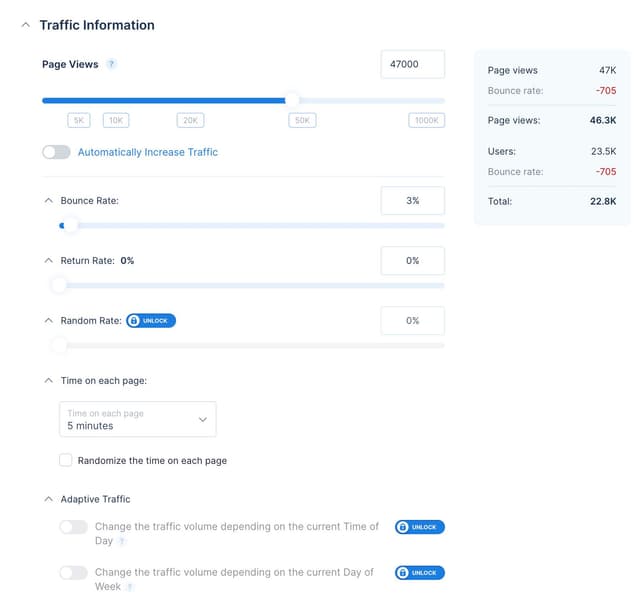
Task: Collapse the Bounce Rate section
Action: click(x=49, y=200)
